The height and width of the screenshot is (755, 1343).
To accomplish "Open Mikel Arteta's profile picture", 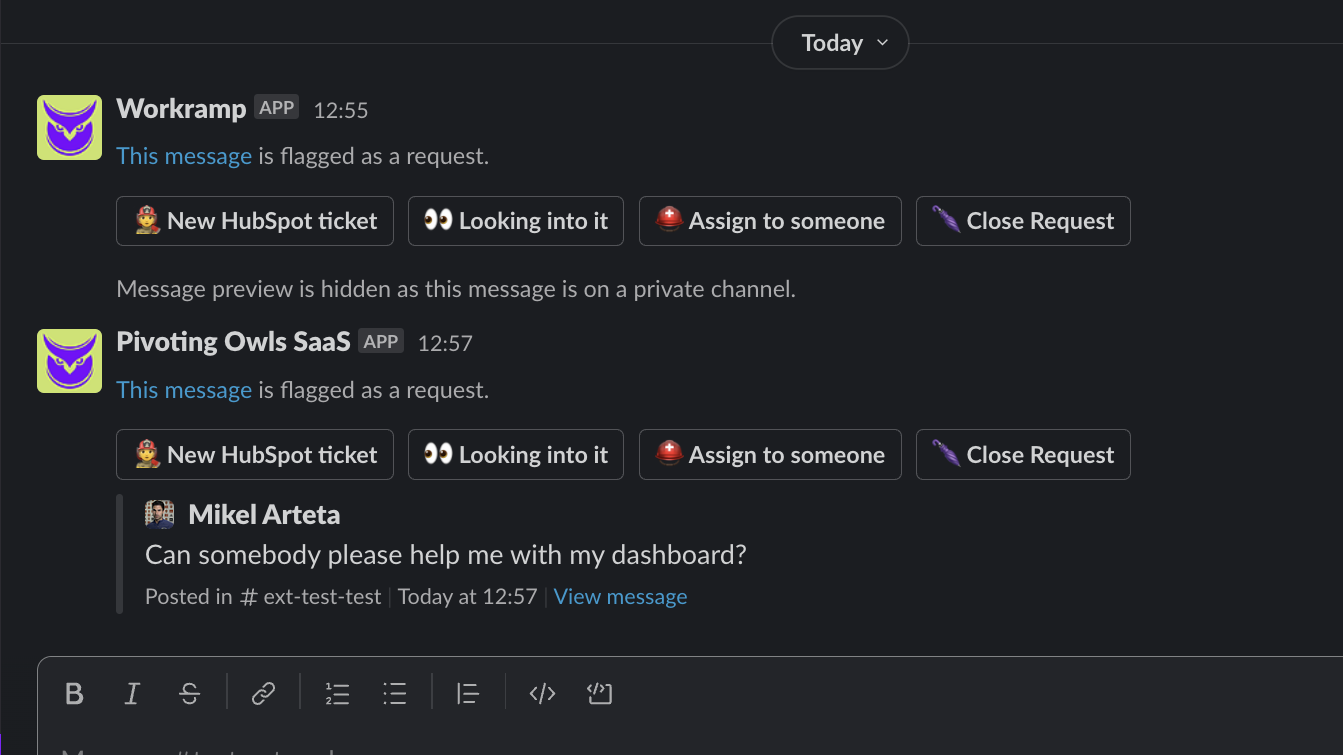I will pos(160,514).
